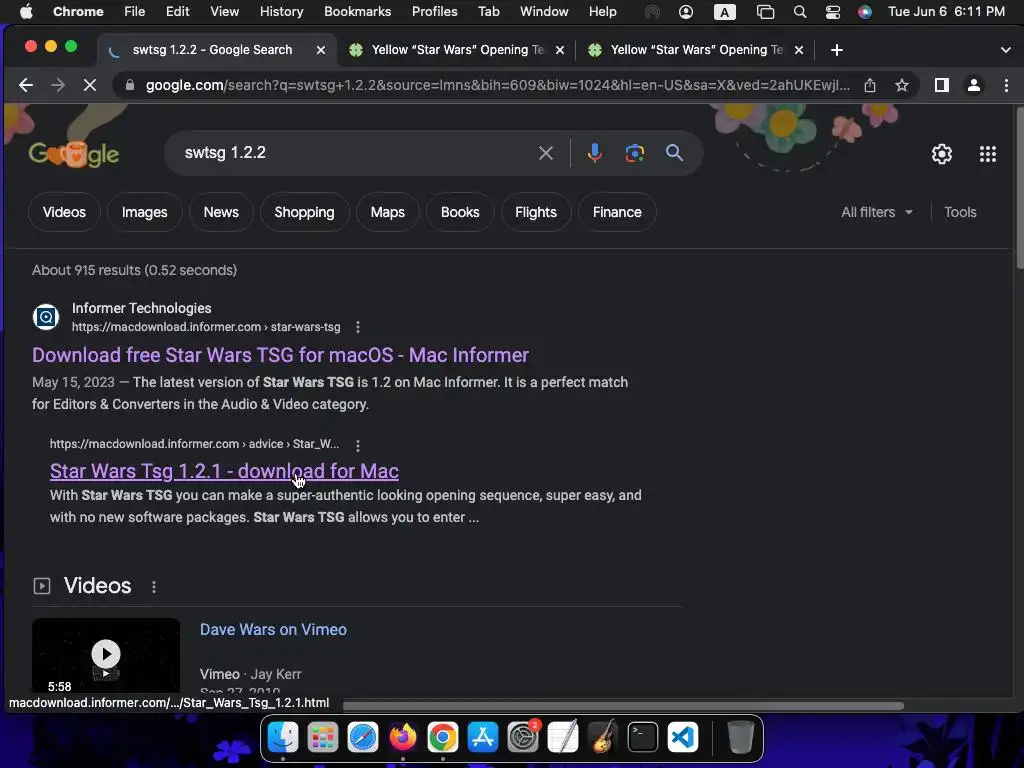The height and width of the screenshot is (768, 1024).
Task: Open Chrome side panel
Action: click(942, 85)
